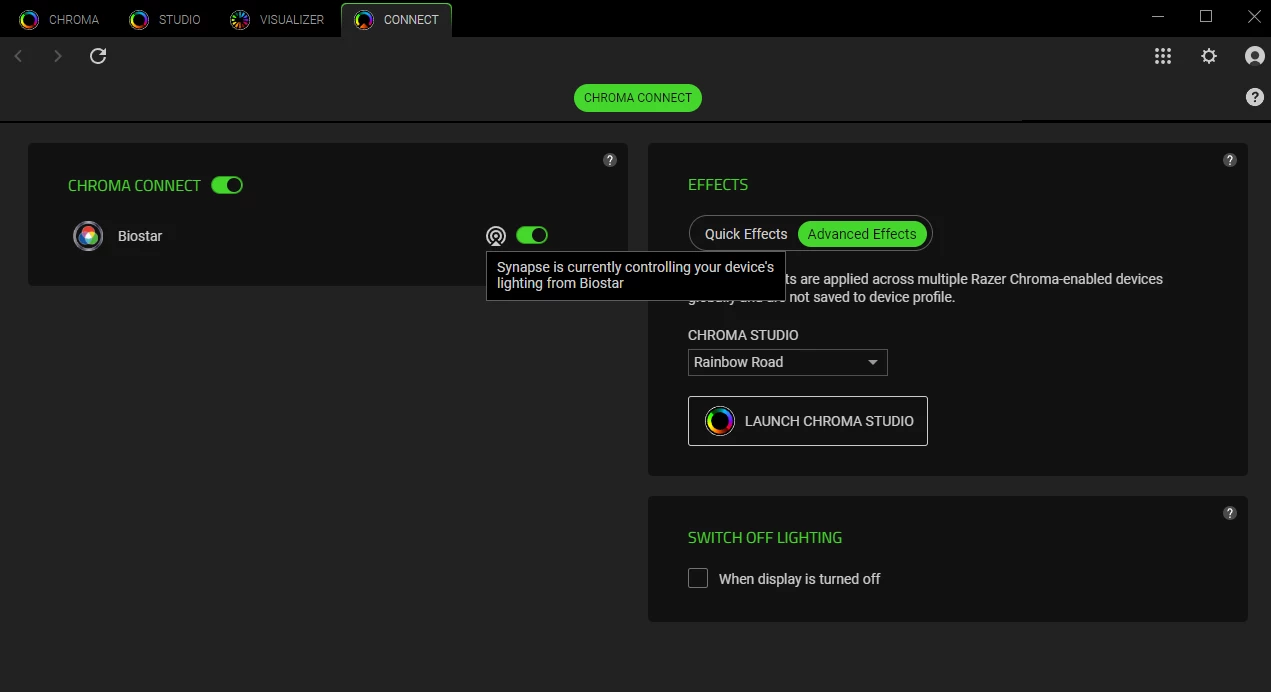The width and height of the screenshot is (1271, 692).
Task: Open help for the Effects panel
Action: click(1230, 160)
